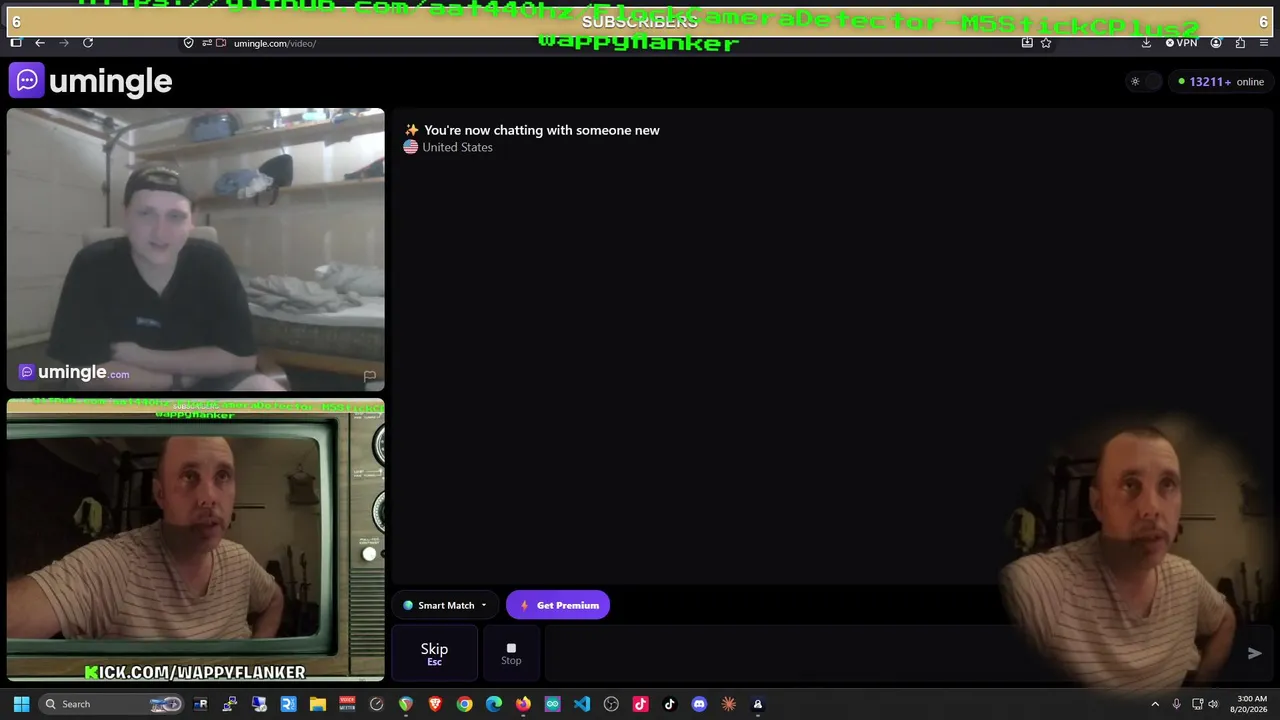
Task: Open the volume speaker icon in the tray
Action: [1213, 704]
